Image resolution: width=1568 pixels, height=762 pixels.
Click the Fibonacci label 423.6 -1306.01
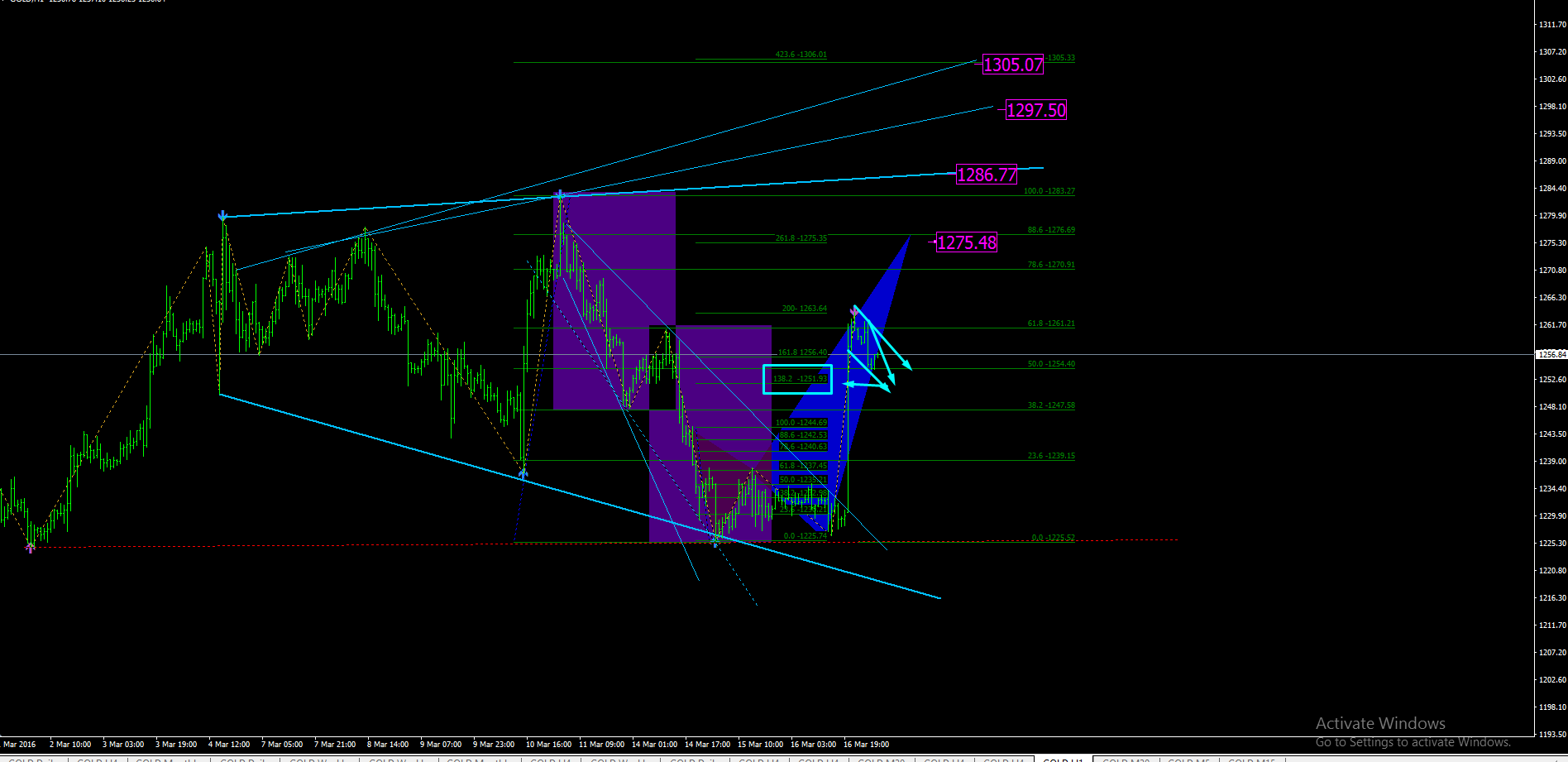click(x=801, y=55)
